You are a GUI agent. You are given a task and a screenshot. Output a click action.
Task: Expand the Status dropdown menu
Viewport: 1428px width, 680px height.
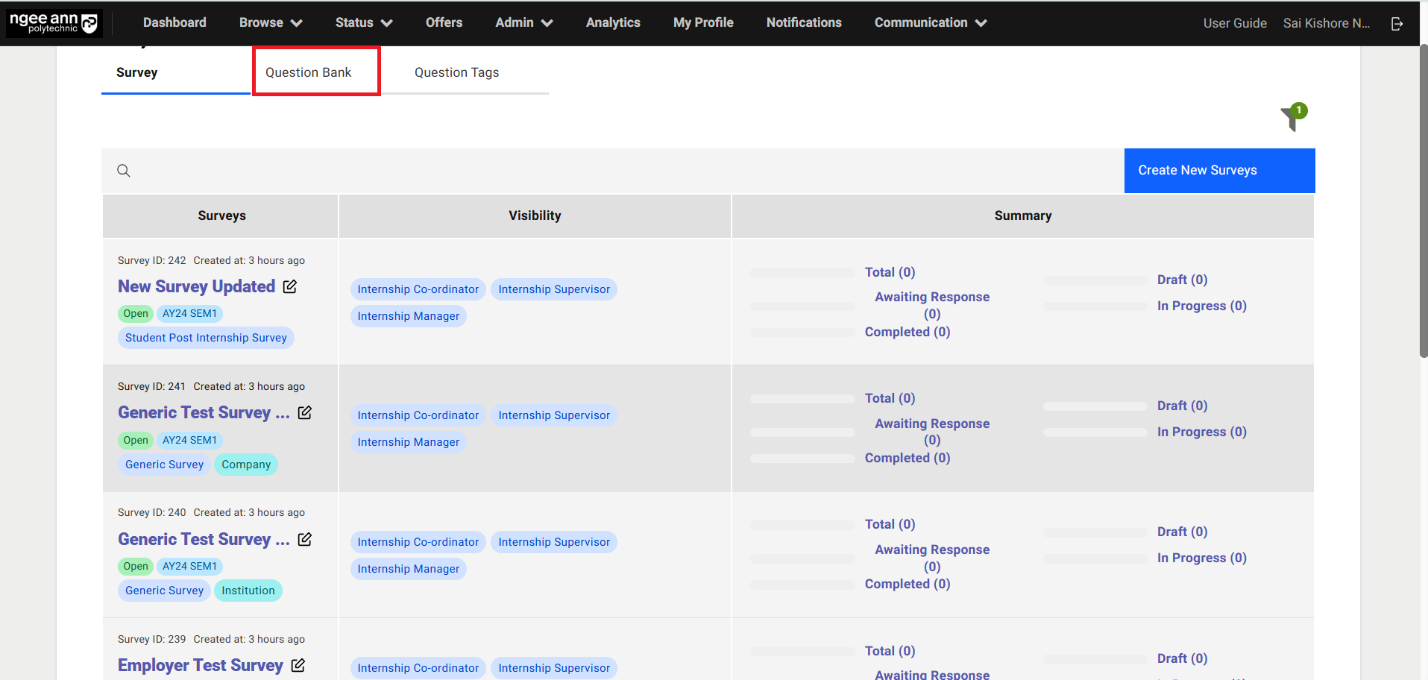click(x=364, y=23)
